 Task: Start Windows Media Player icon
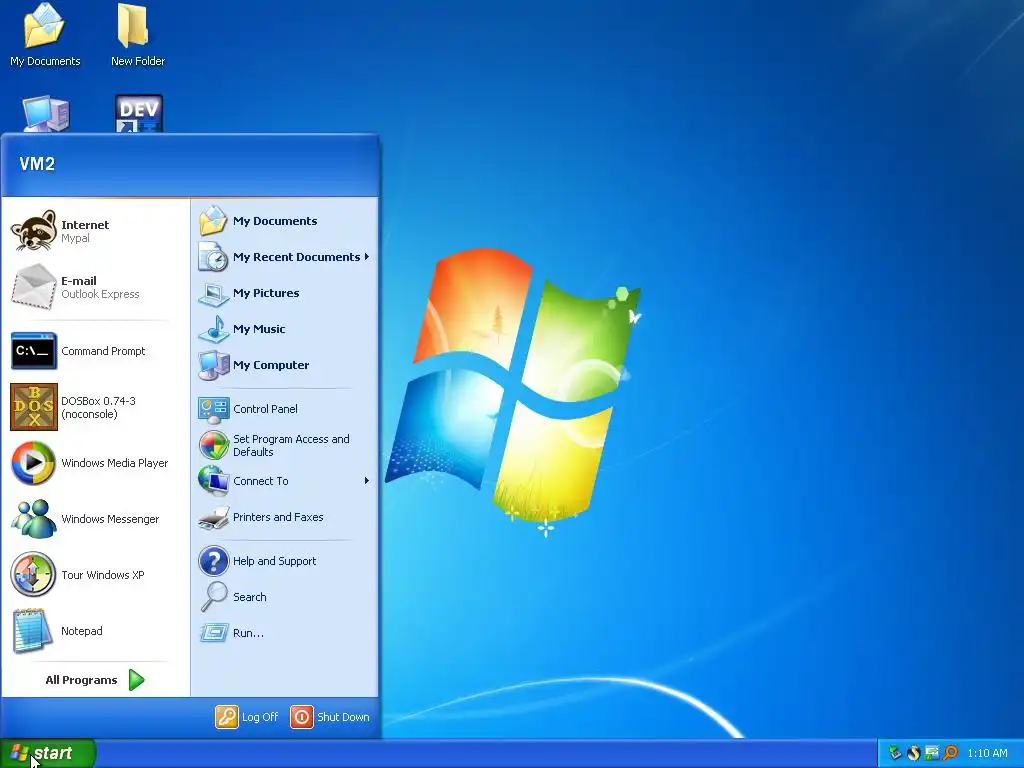tap(33, 463)
